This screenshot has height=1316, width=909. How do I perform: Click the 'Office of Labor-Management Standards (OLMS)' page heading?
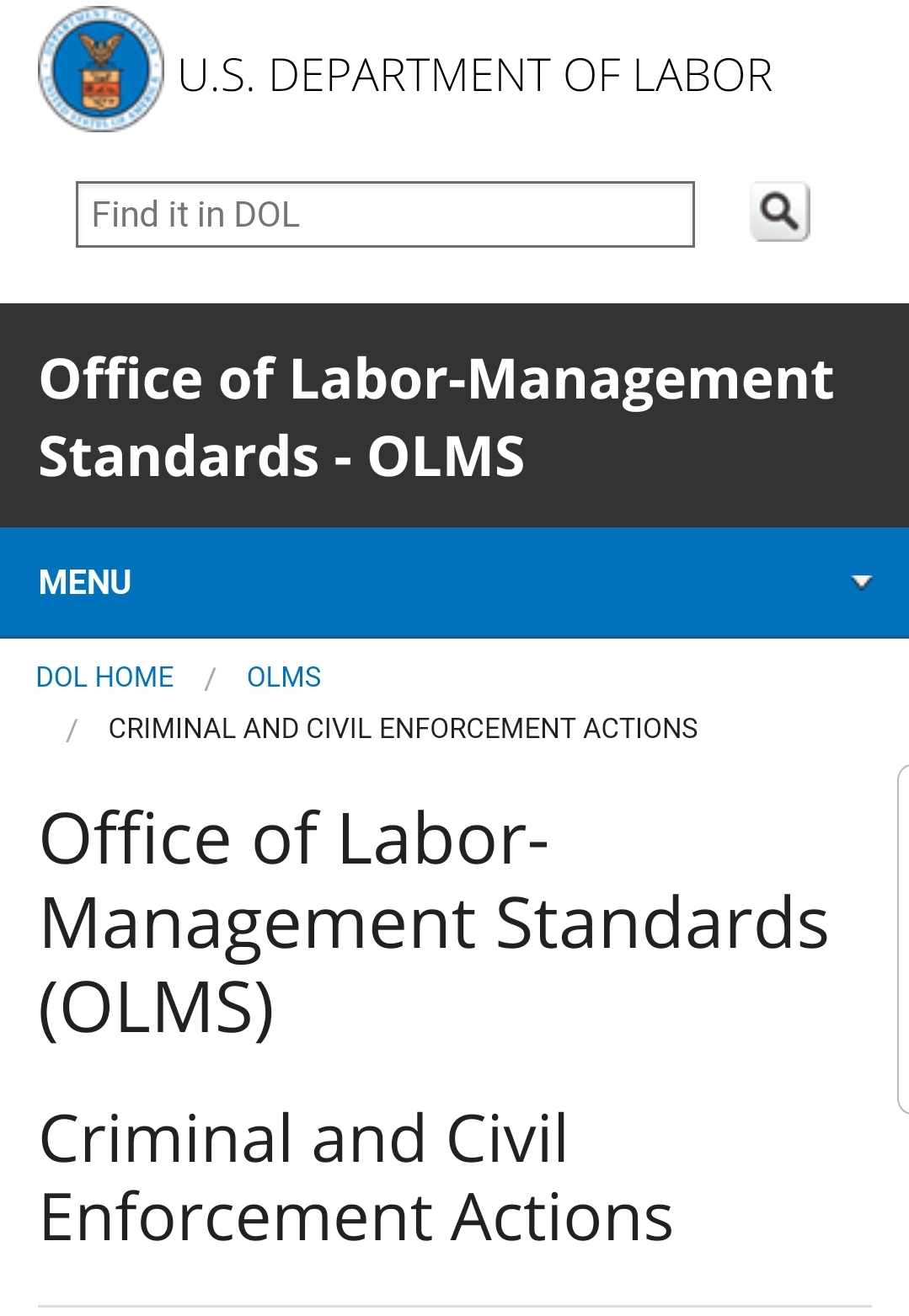pos(434,923)
